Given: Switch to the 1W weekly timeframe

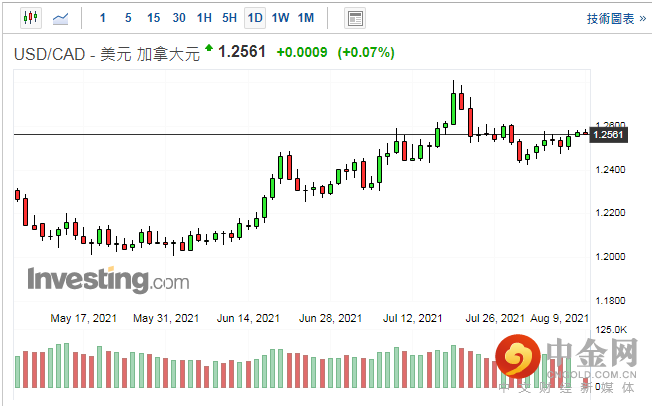Looking at the screenshot, I should 280,18.
